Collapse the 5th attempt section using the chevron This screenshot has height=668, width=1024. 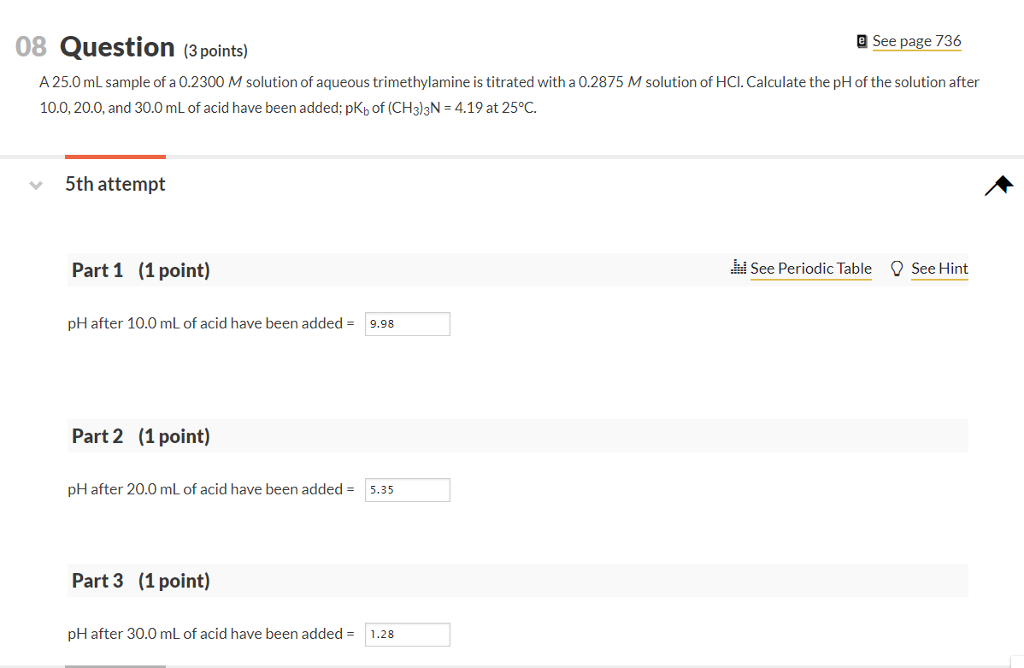(x=35, y=185)
